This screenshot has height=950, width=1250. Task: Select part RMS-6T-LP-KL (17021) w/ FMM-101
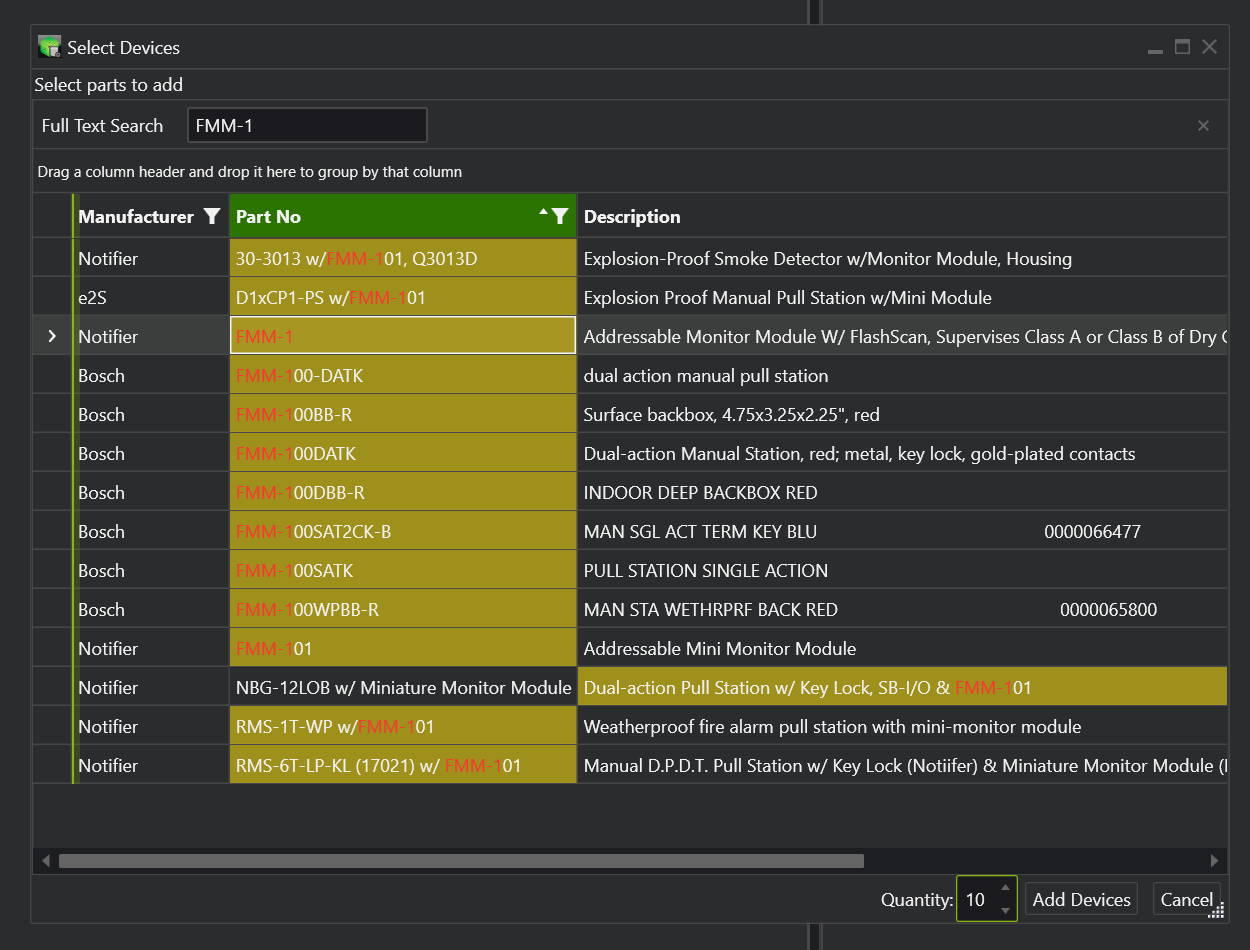pos(403,765)
